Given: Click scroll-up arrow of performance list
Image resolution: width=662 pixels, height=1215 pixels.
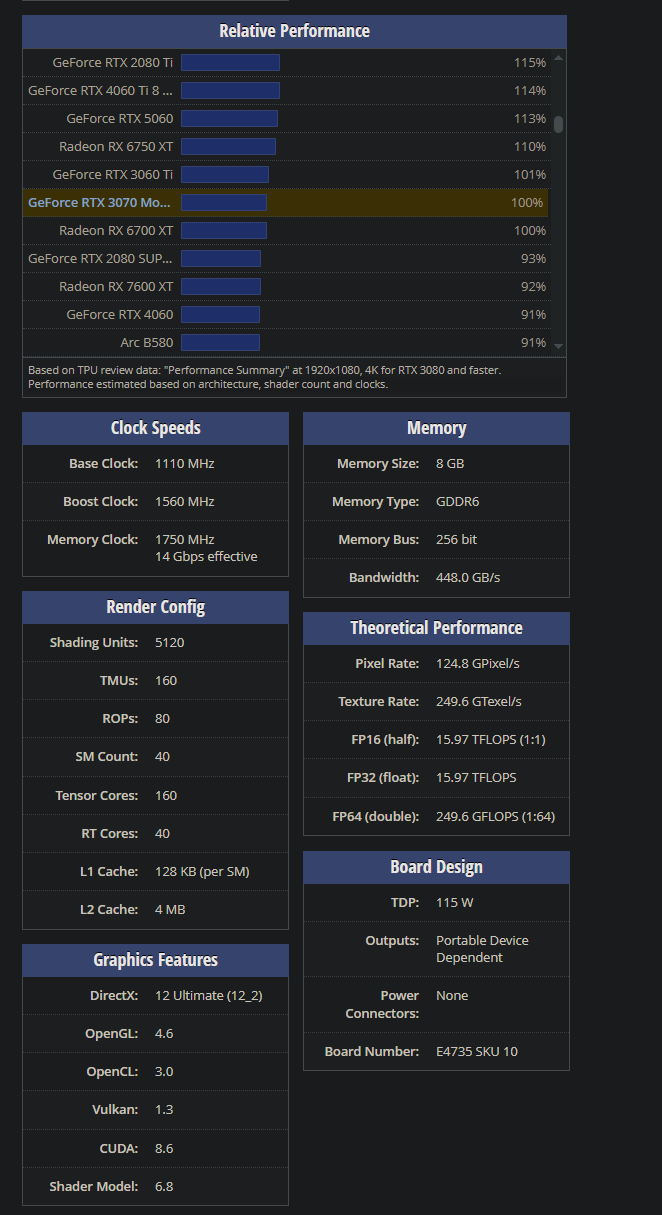Looking at the screenshot, I should [x=558, y=57].
